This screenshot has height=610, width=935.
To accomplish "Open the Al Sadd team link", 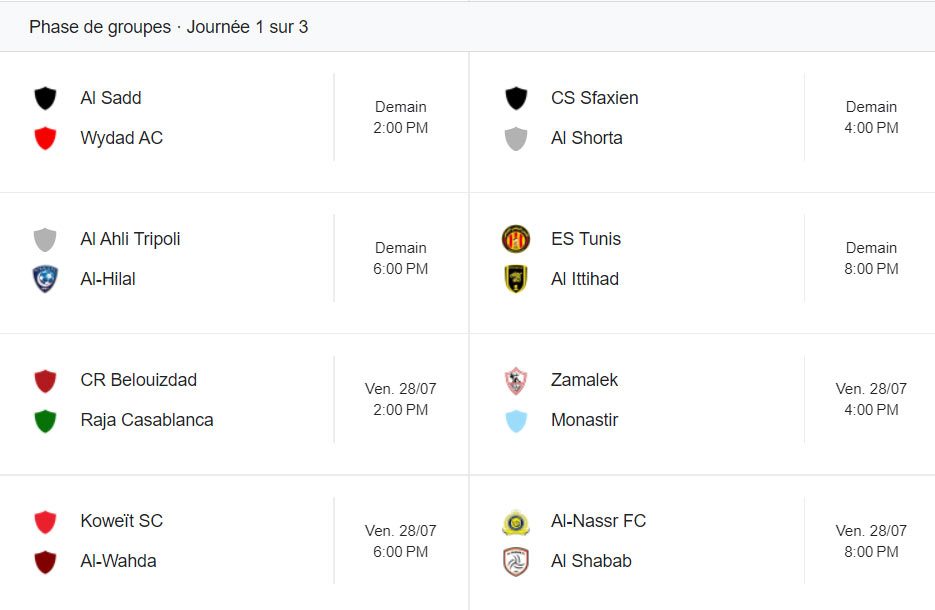I will 111,98.
